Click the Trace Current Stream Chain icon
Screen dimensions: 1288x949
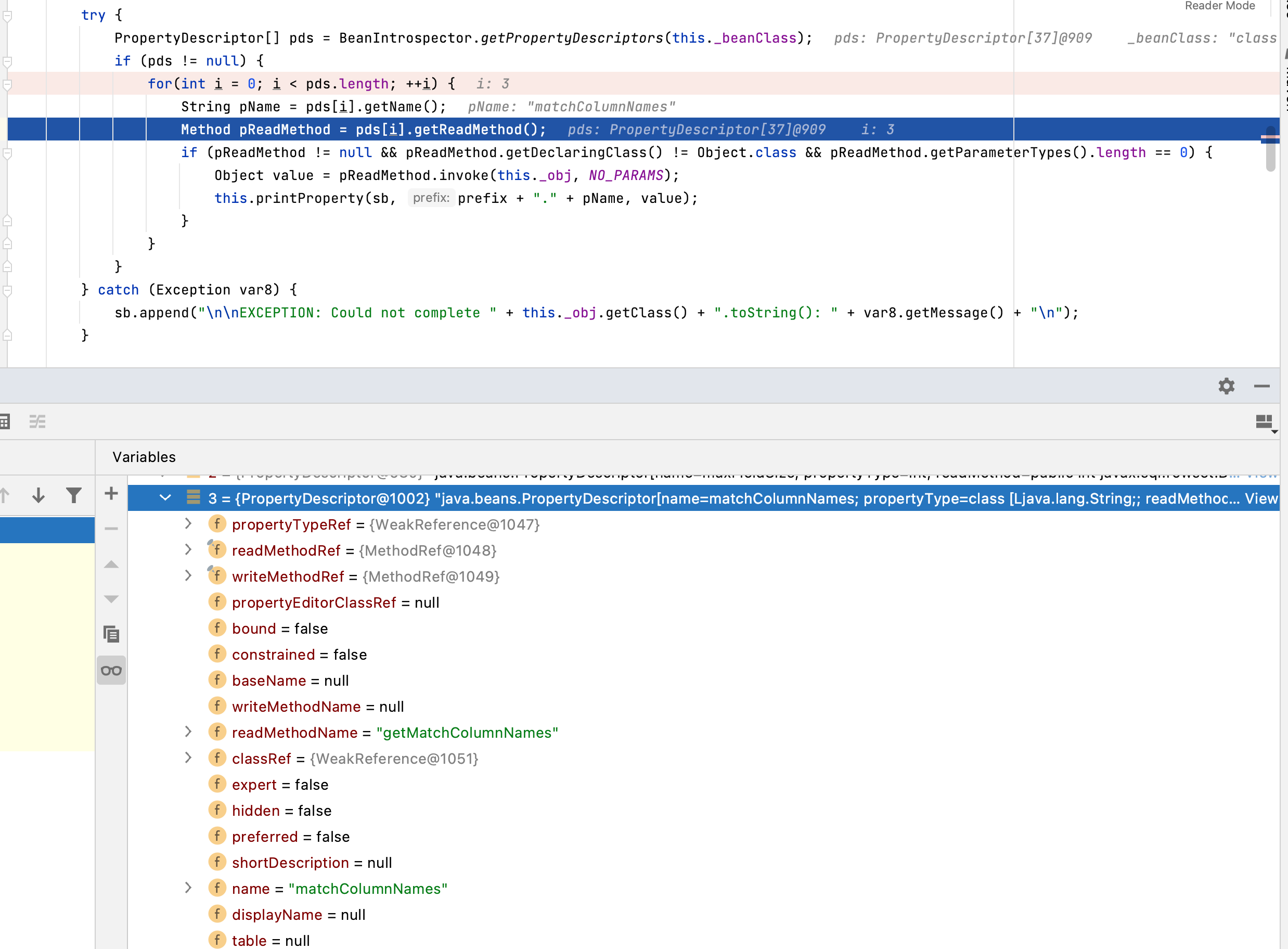pos(37,422)
